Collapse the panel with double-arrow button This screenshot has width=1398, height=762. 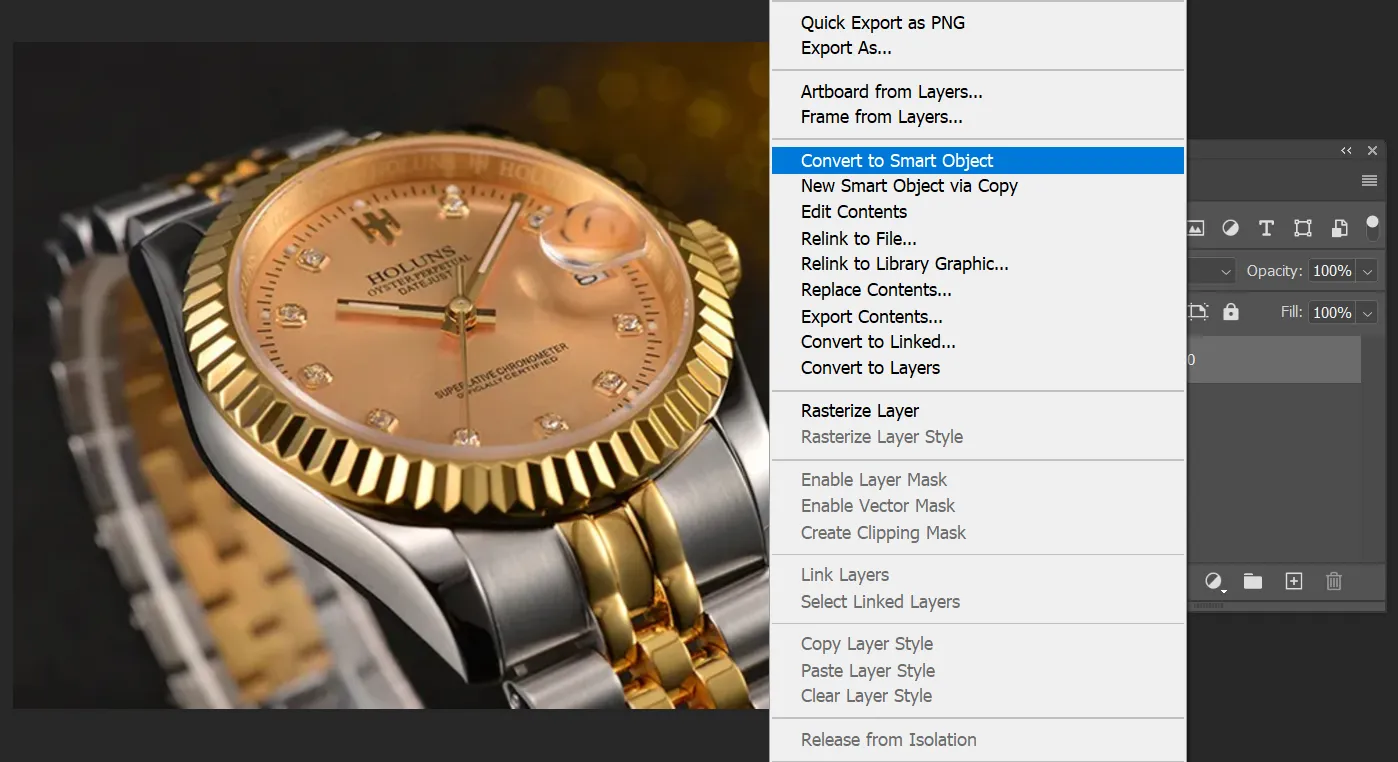point(1346,151)
